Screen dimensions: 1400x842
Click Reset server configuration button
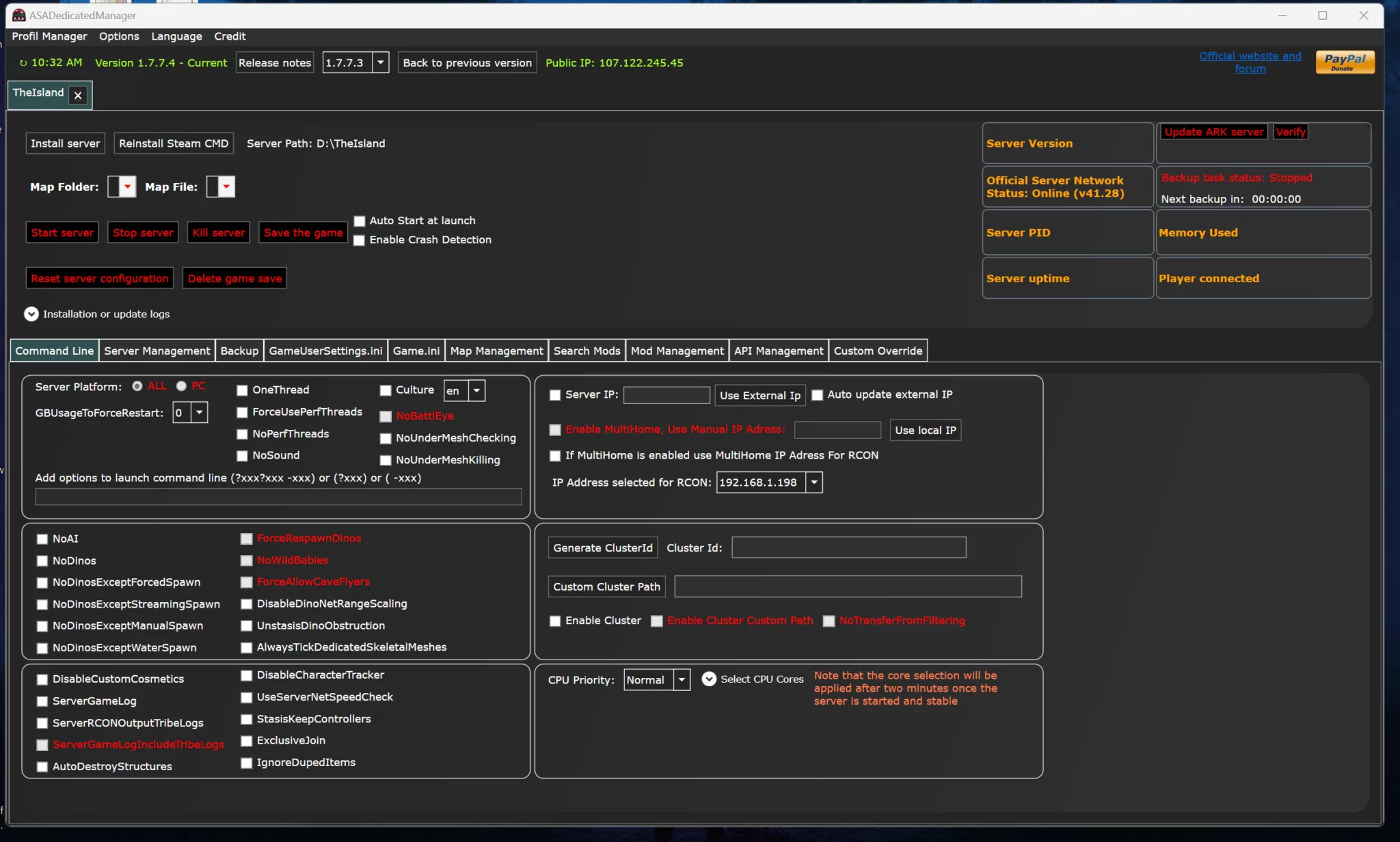coord(100,279)
